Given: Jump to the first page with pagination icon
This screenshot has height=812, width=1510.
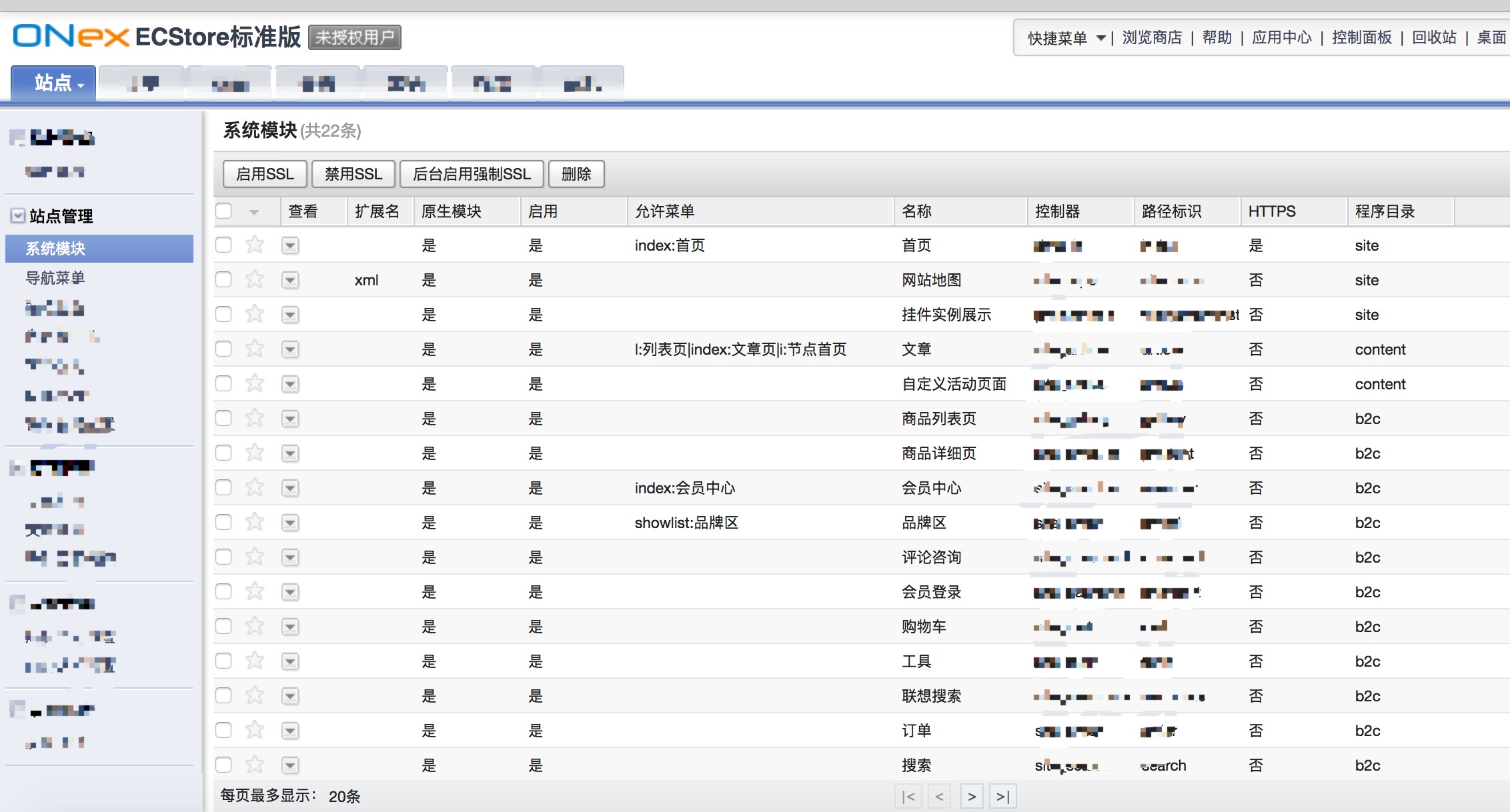Looking at the screenshot, I should 908,796.
